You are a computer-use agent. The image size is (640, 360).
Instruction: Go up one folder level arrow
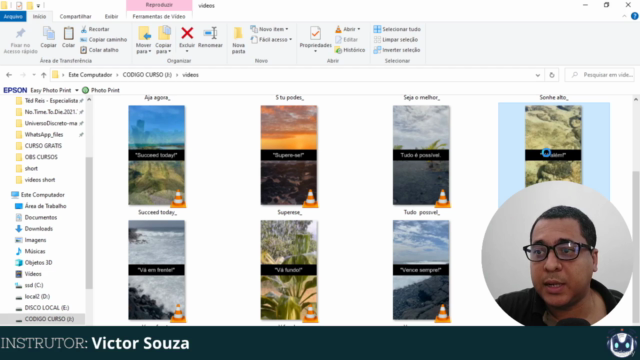pyautogui.click(x=44, y=75)
